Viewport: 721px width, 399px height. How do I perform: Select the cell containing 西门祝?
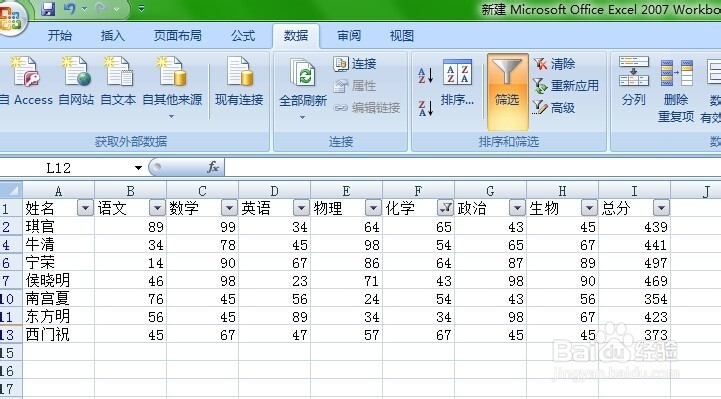pyautogui.click(x=58, y=335)
